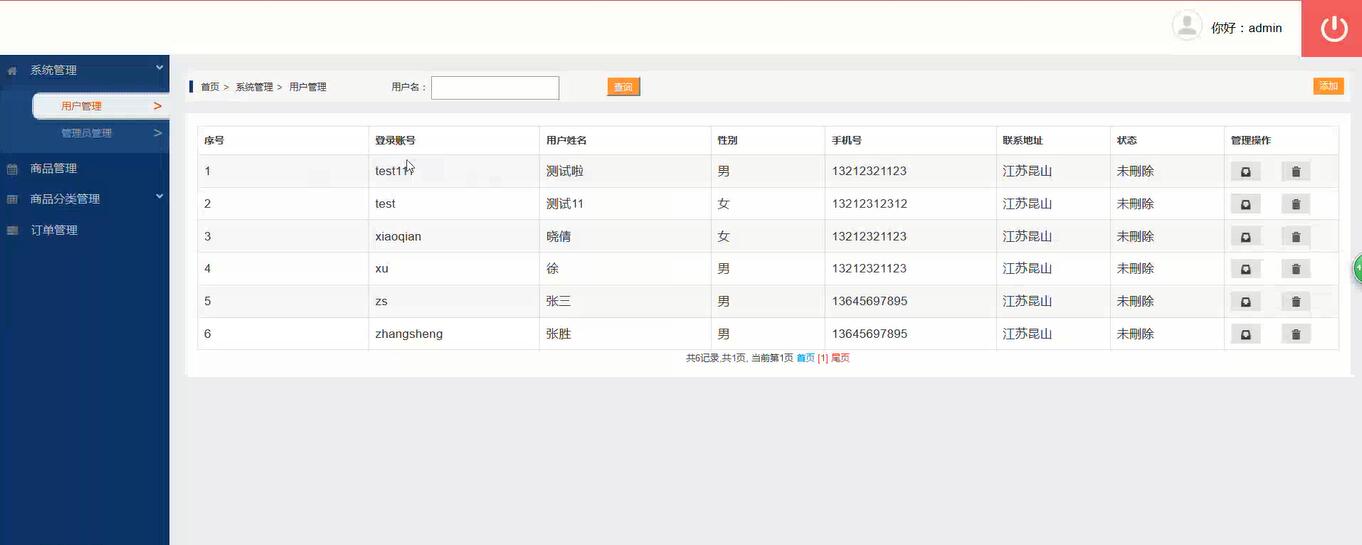Click the list icon beside 订单管理
1362x545 pixels.
tap(12, 230)
